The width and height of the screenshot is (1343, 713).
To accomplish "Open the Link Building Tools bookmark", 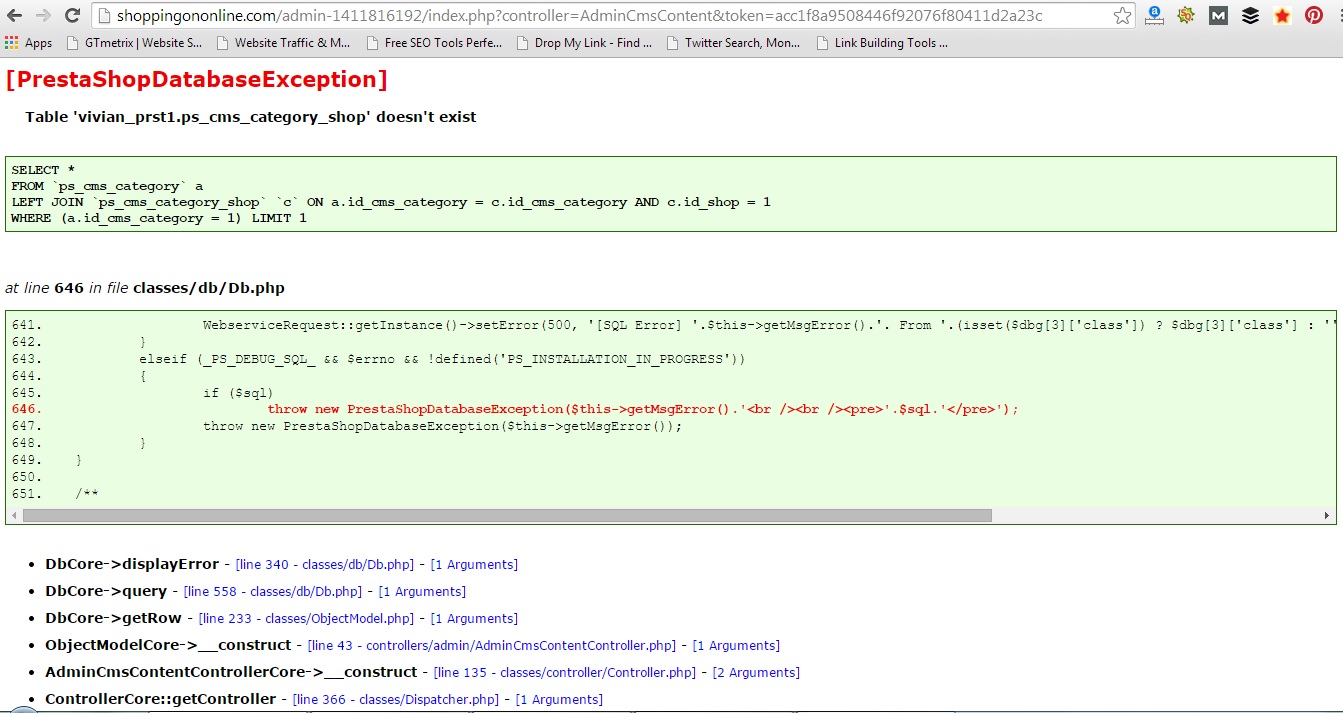I will pyautogui.click(x=882, y=43).
